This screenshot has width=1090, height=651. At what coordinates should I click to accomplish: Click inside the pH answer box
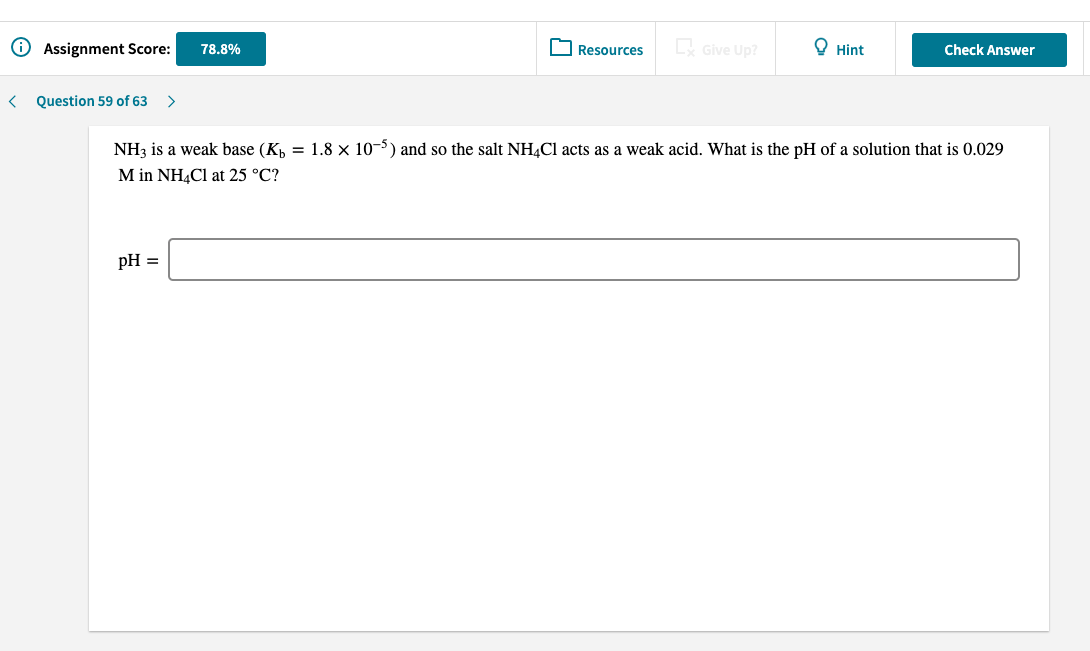[594, 259]
